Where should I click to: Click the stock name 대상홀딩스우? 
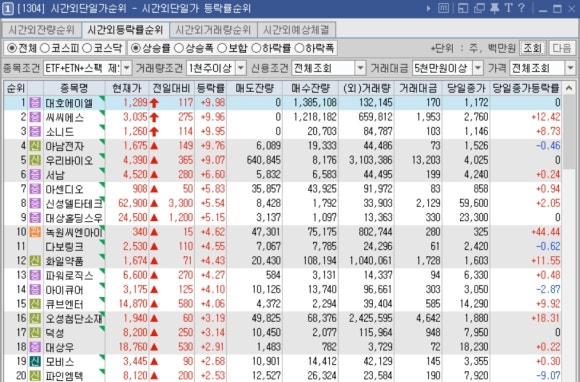74,218
